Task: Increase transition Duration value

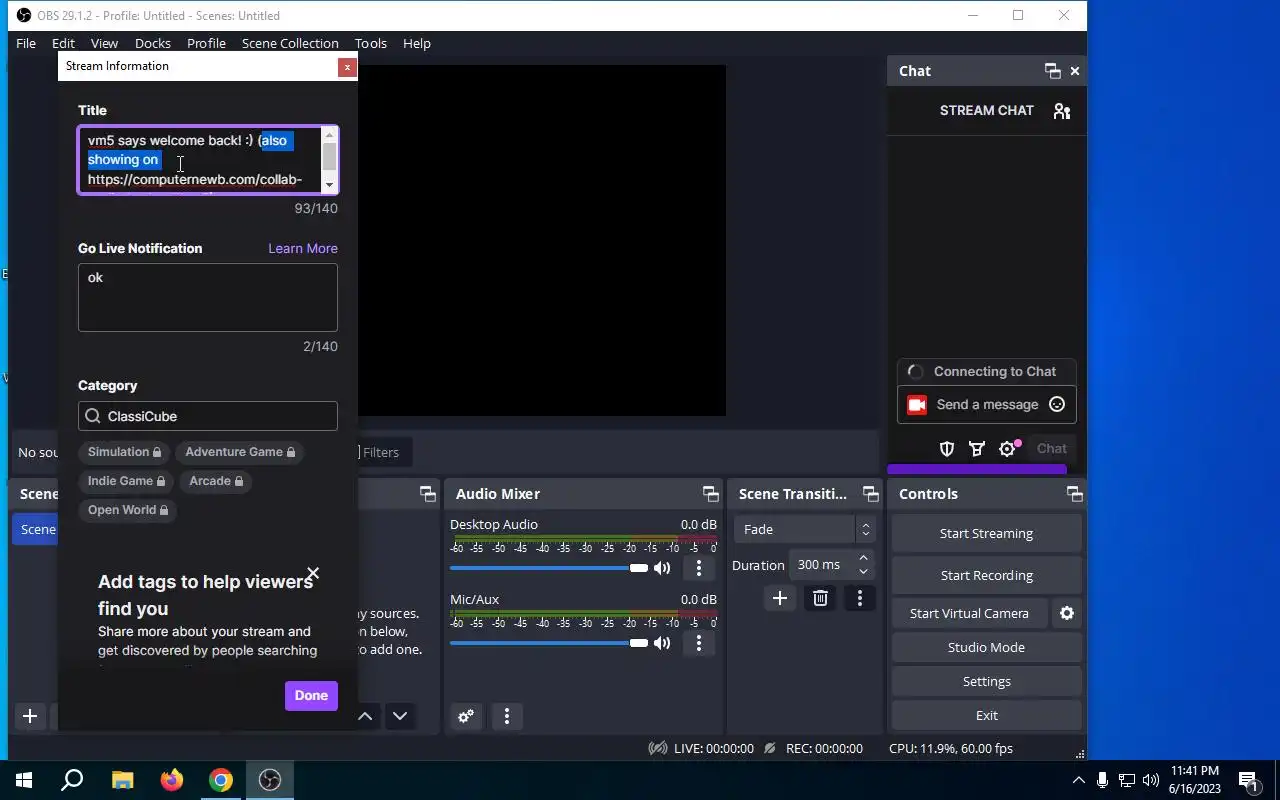Action: pyautogui.click(x=864, y=558)
